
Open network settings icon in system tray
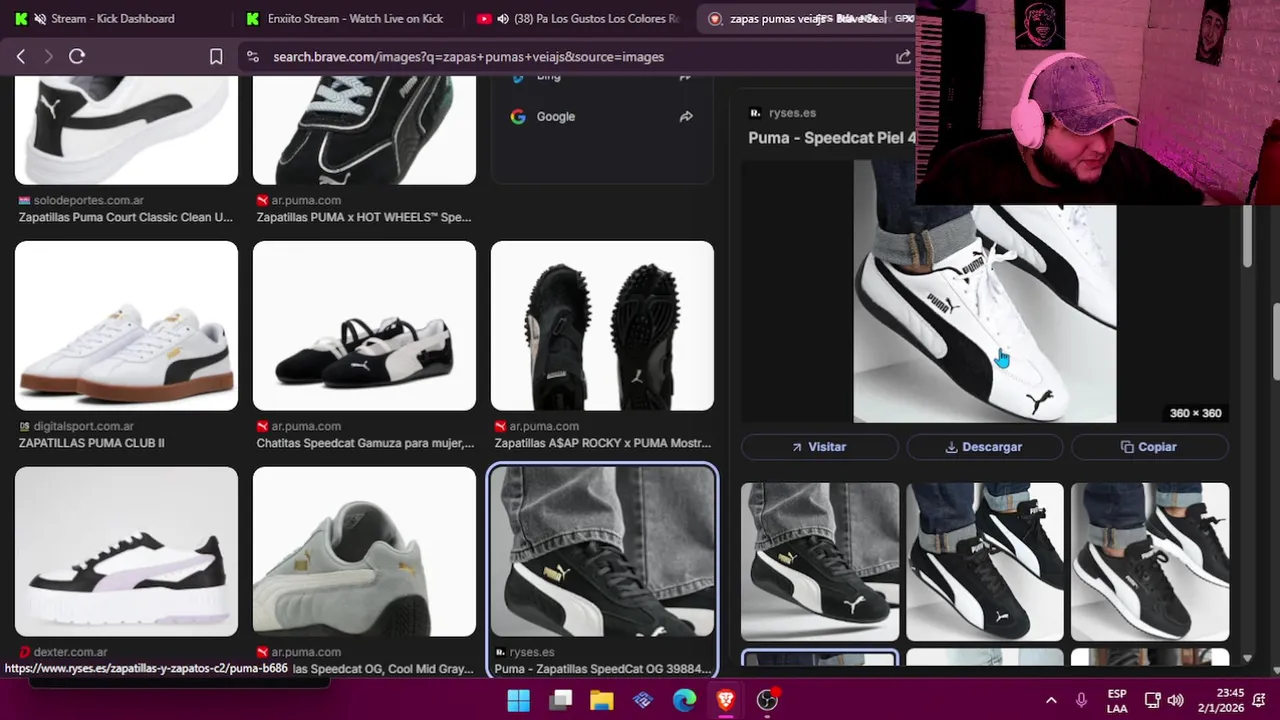coord(1152,700)
